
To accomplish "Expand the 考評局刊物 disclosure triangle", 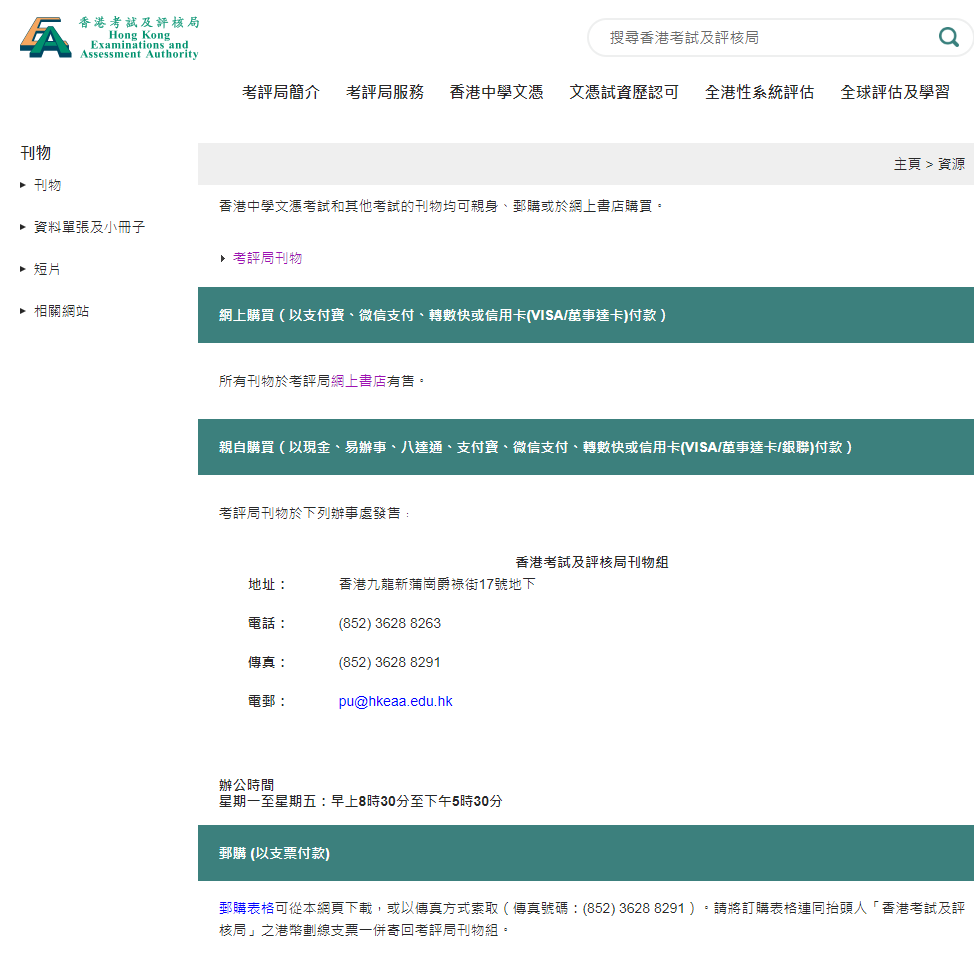I will point(223,257).
